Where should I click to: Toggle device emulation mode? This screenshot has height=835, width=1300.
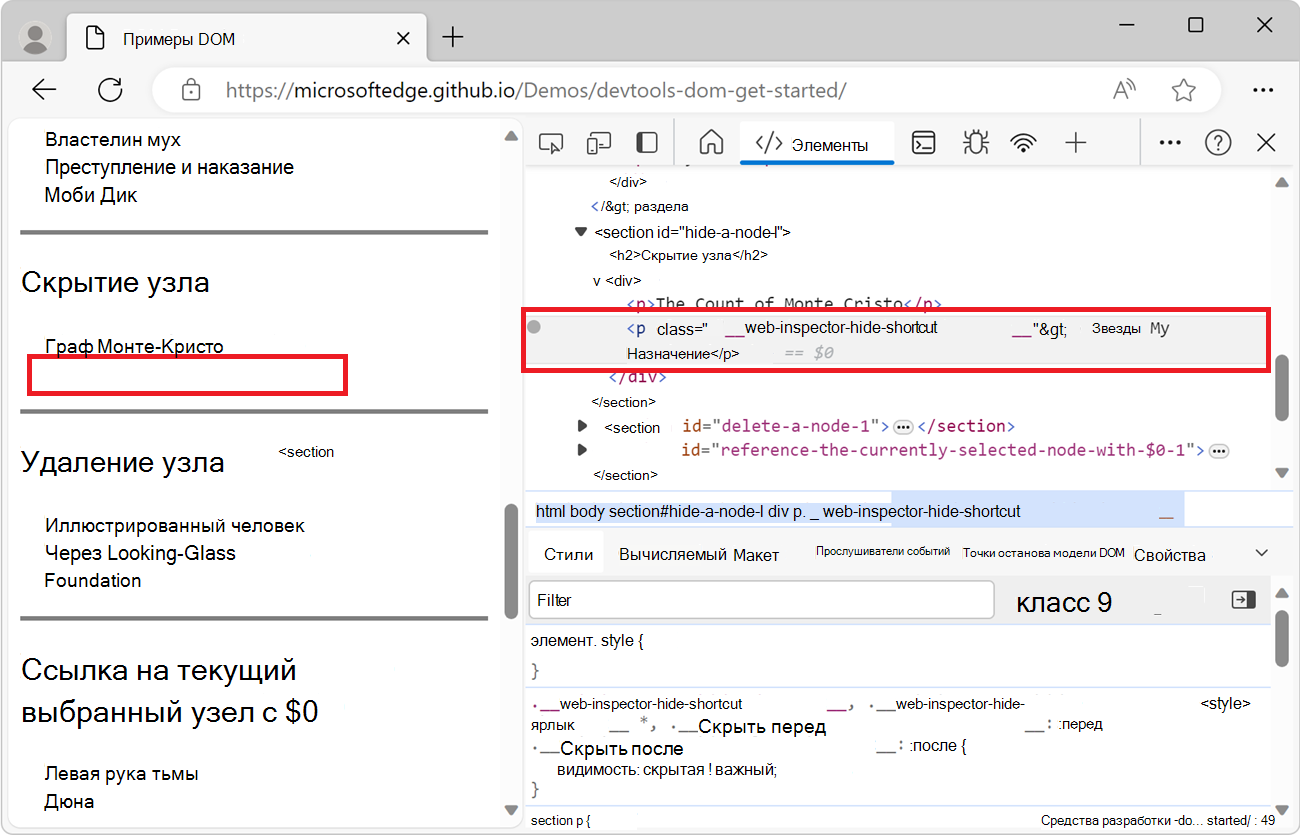pyautogui.click(x=598, y=142)
